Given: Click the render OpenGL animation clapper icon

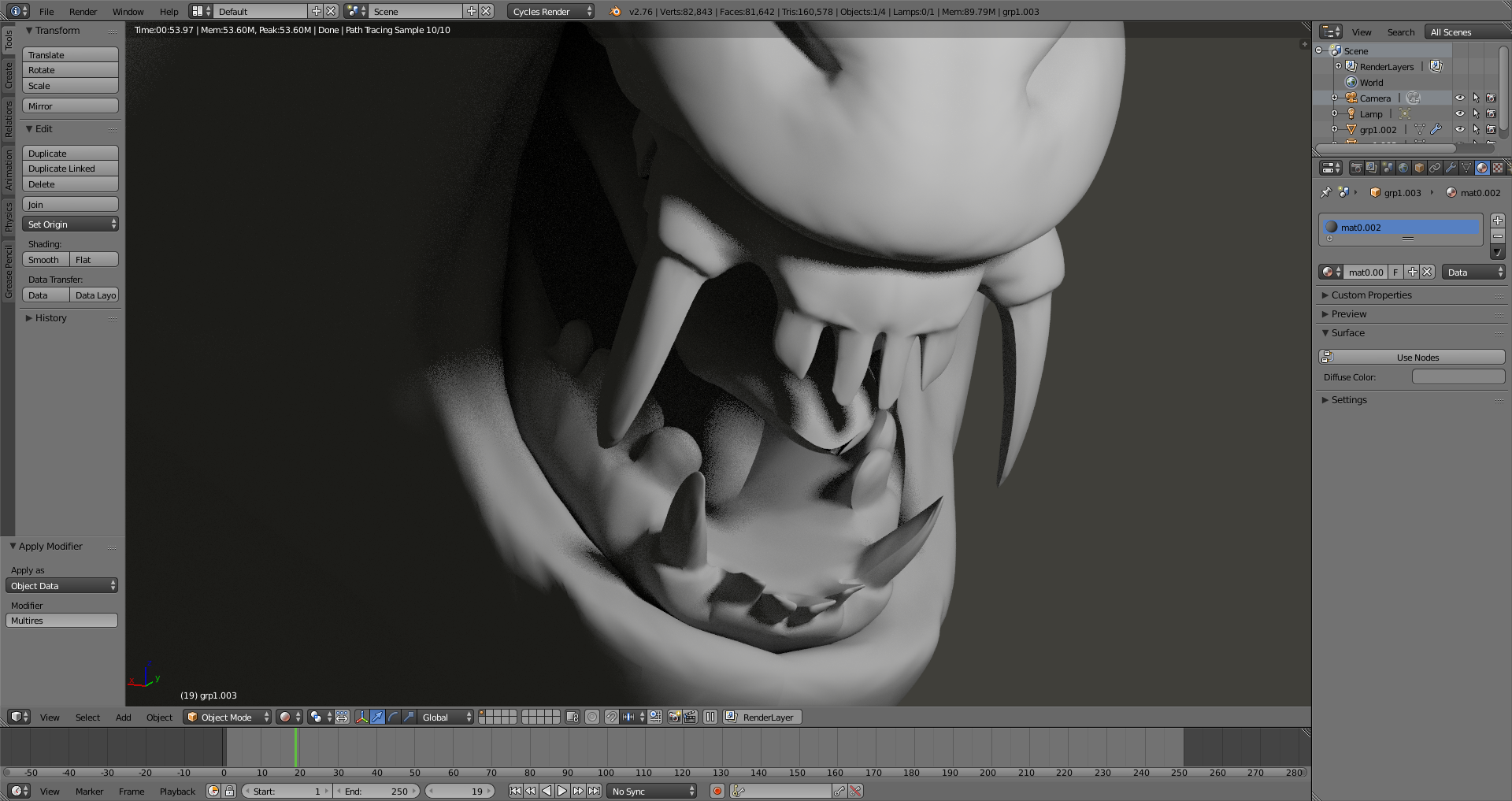Looking at the screenshot, I should pyautogui.click(x=691, y=717).
